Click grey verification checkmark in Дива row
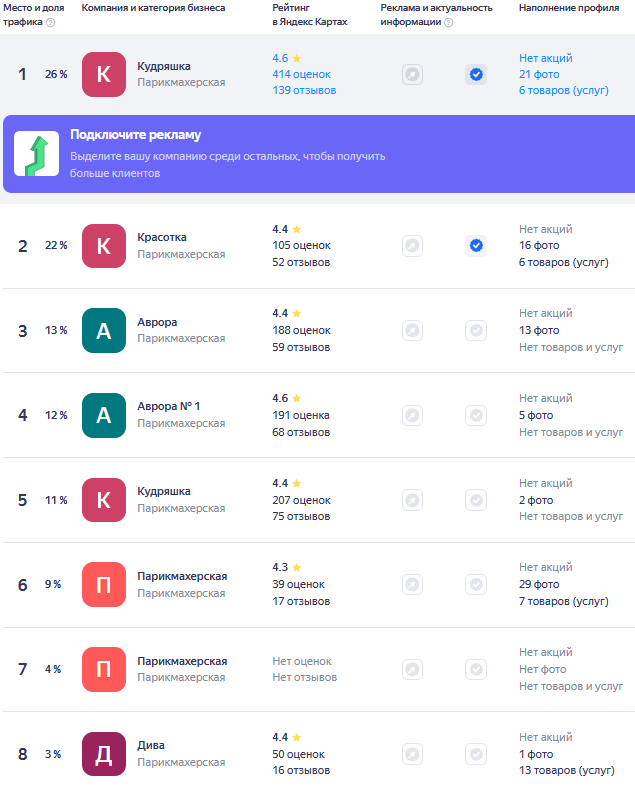 (476, 754)
